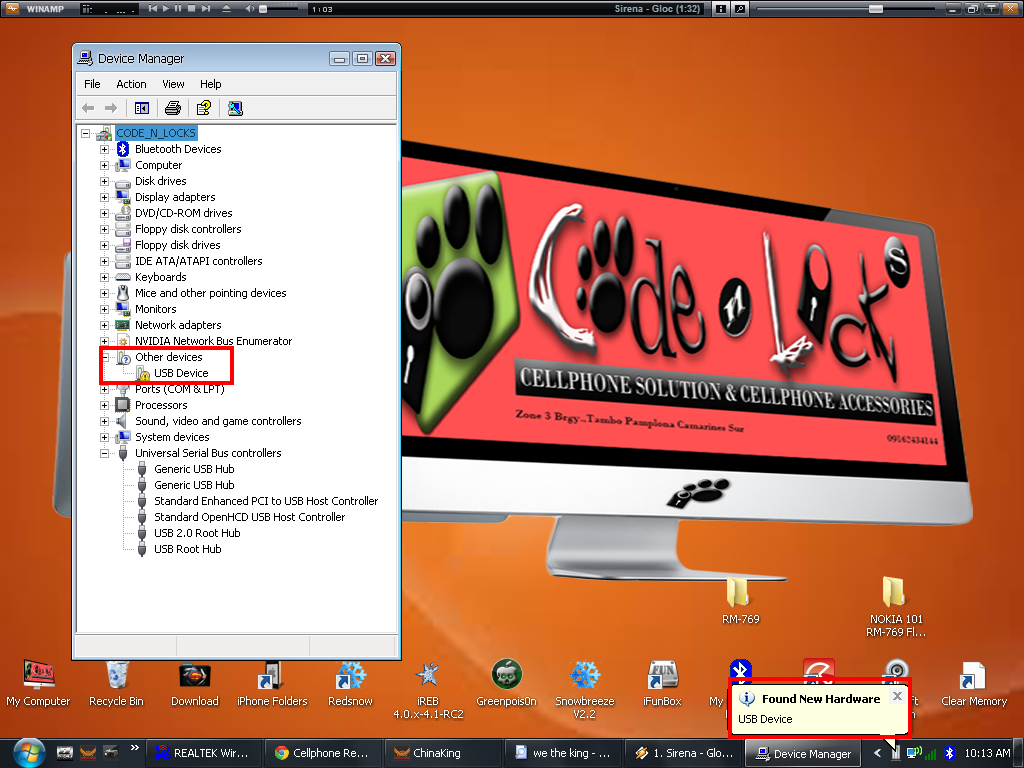Select the Greenpois0n desktop icon

point(506,683)
